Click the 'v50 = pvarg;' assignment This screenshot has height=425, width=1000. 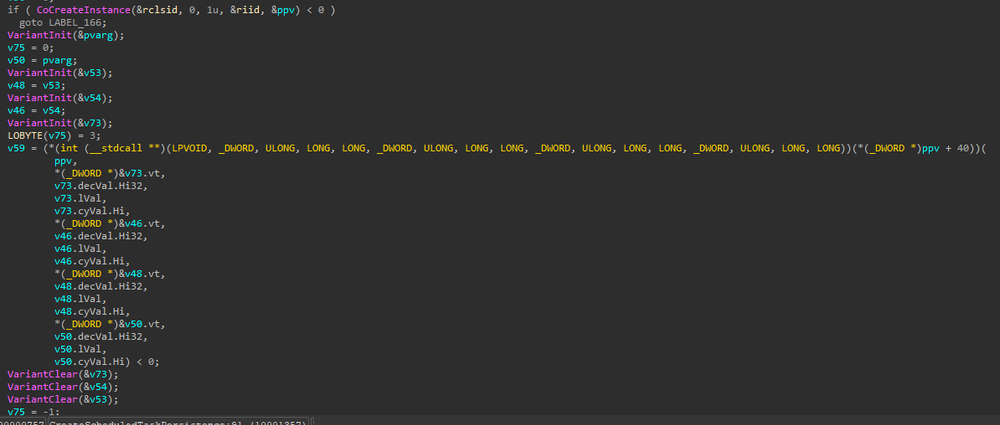tap(42, 60)
